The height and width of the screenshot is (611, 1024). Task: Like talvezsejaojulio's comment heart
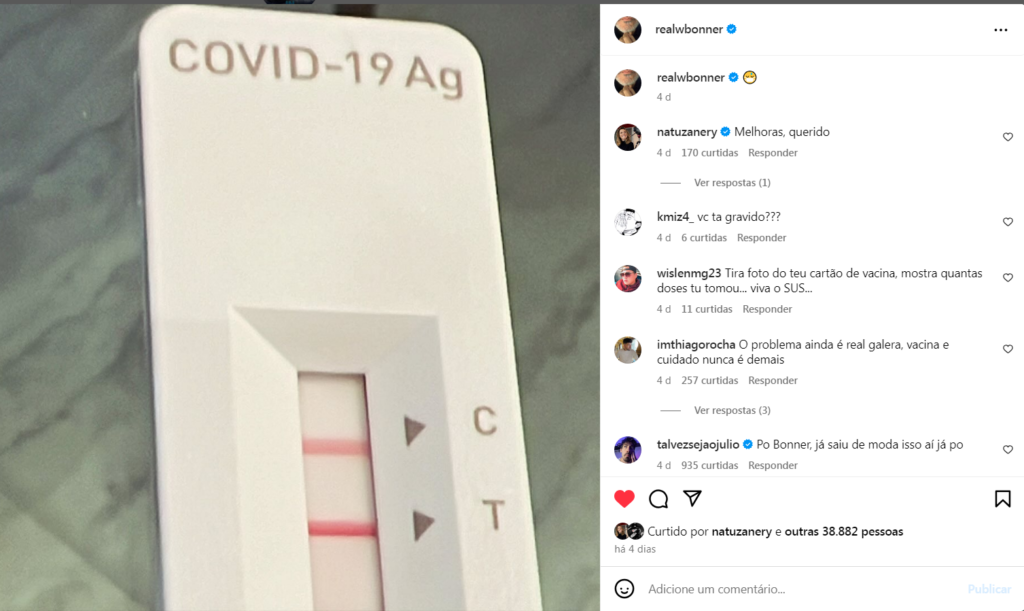tap(1008, 450)
